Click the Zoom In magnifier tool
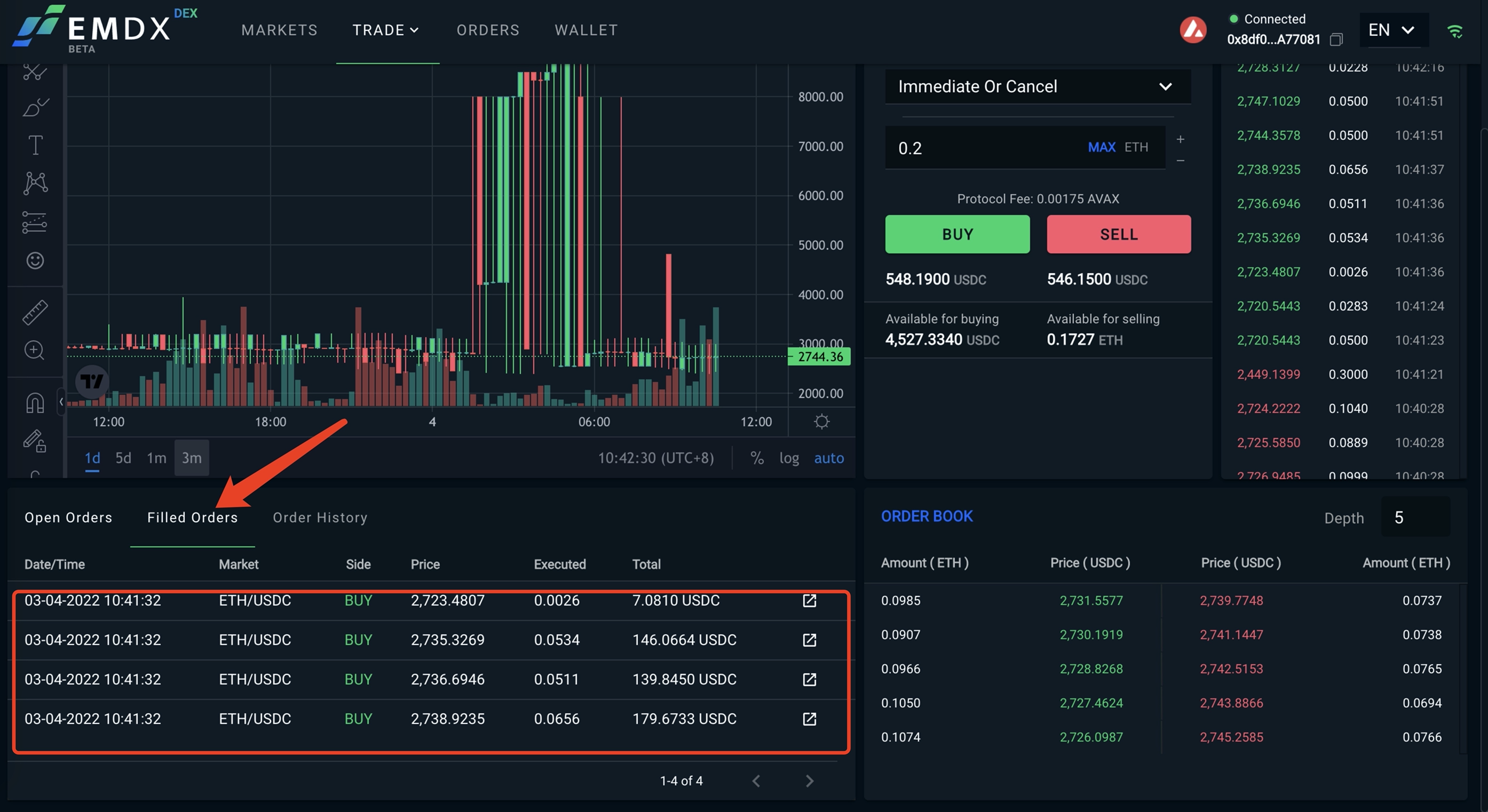The height and width of the screenshot is (812, 1488). tap(34, 350)
